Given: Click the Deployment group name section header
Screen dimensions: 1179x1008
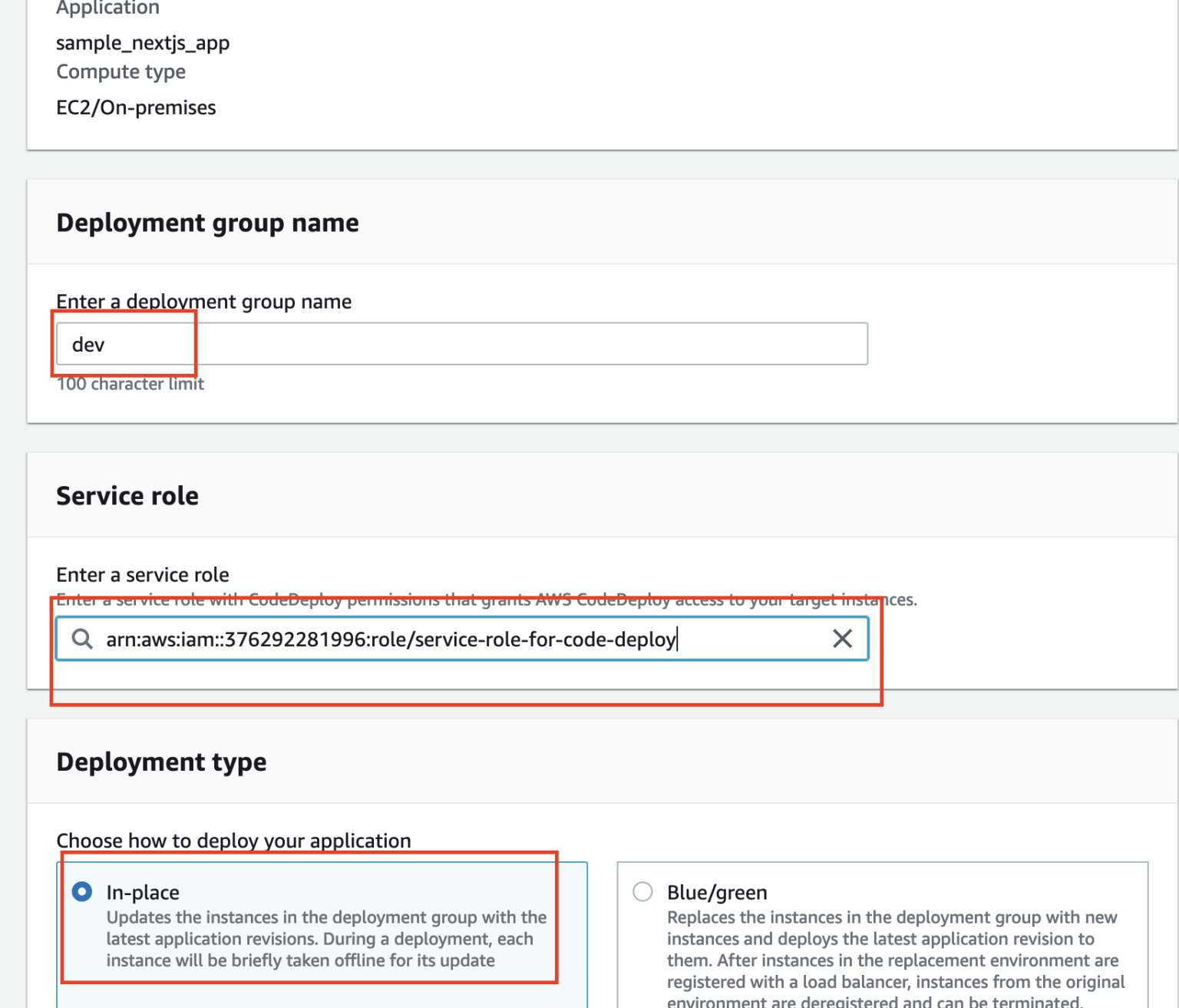Looking at the screenshot, I should [206, 223].
